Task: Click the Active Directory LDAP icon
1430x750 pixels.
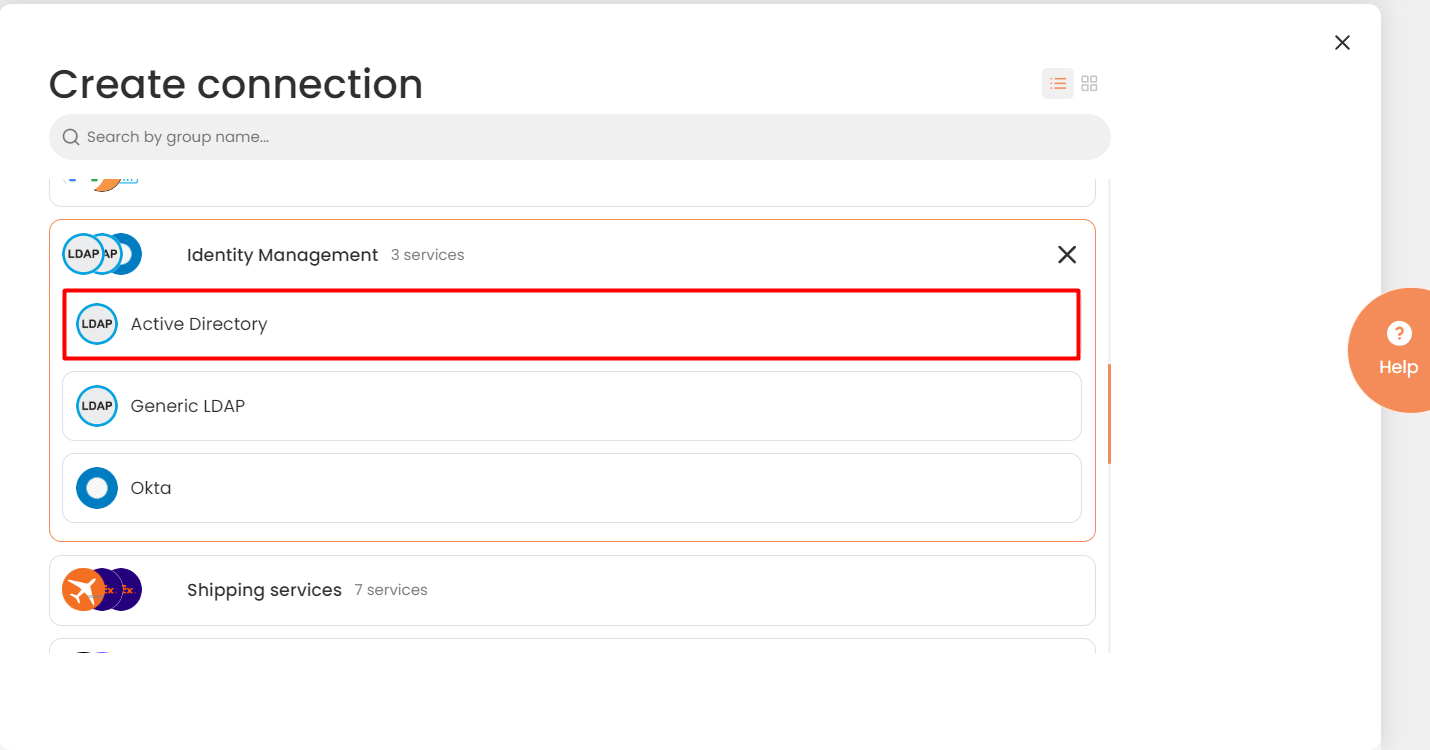Action: (x=97, y=324)
